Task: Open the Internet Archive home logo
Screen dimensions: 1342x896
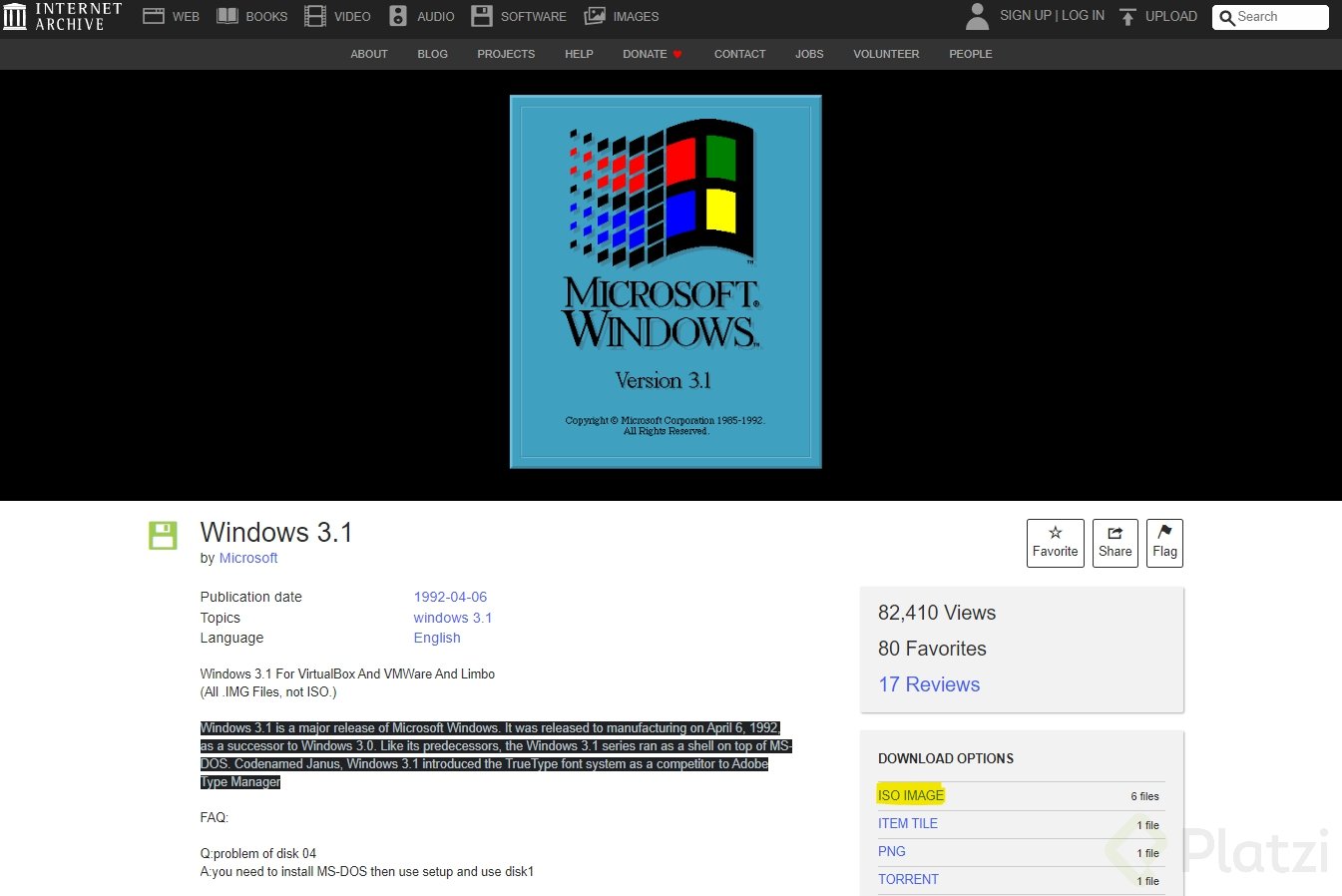Action: pos(62,16)
